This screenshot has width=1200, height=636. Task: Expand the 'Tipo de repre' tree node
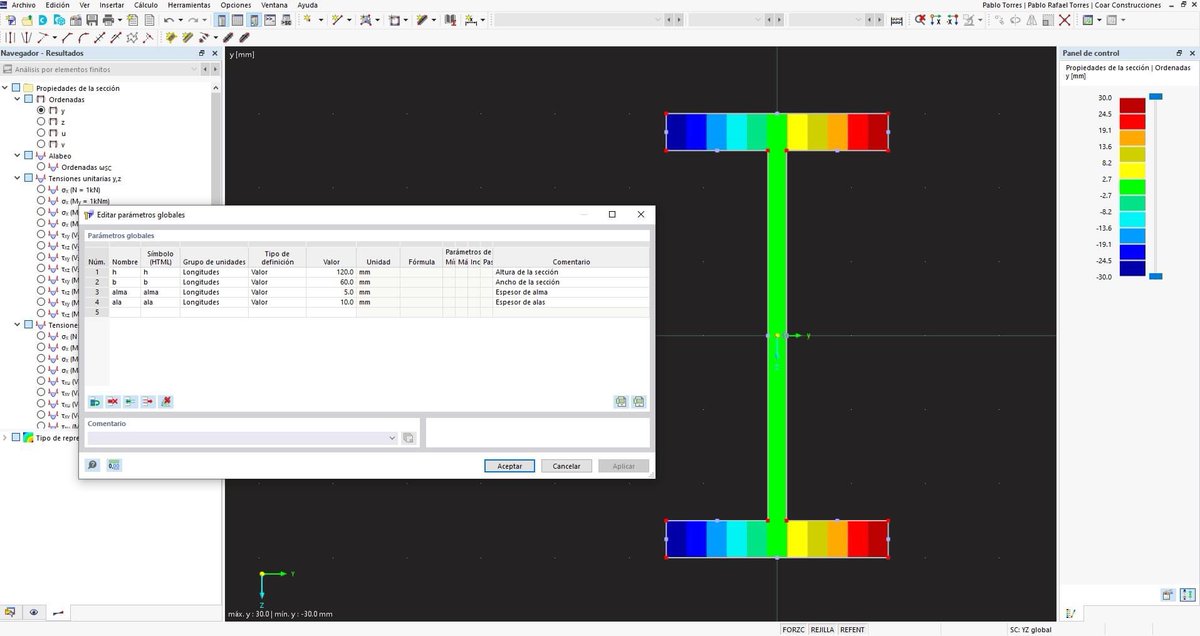click(x=6, y=437)
